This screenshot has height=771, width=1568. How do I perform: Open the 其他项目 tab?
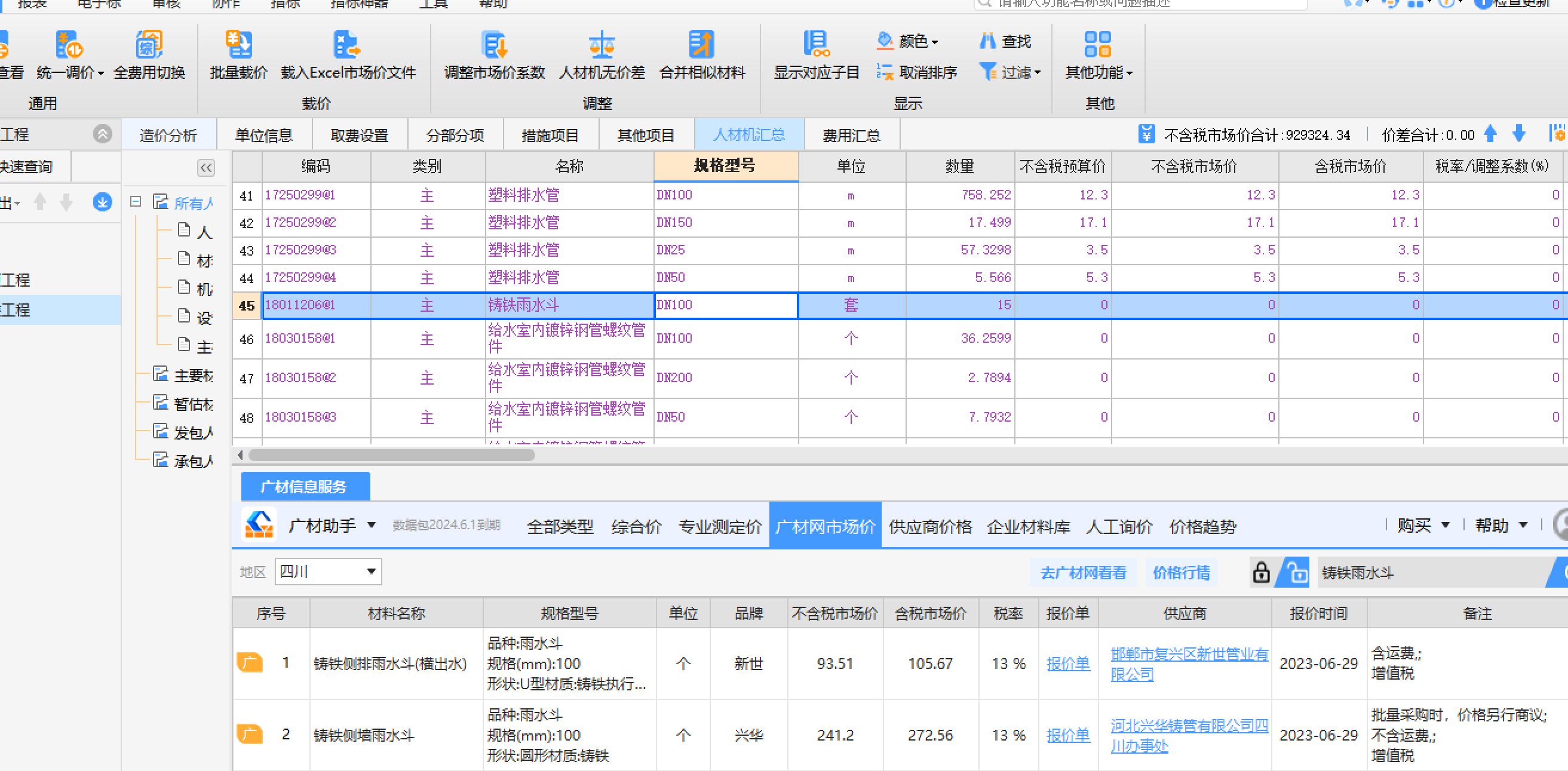pos(646,135)
